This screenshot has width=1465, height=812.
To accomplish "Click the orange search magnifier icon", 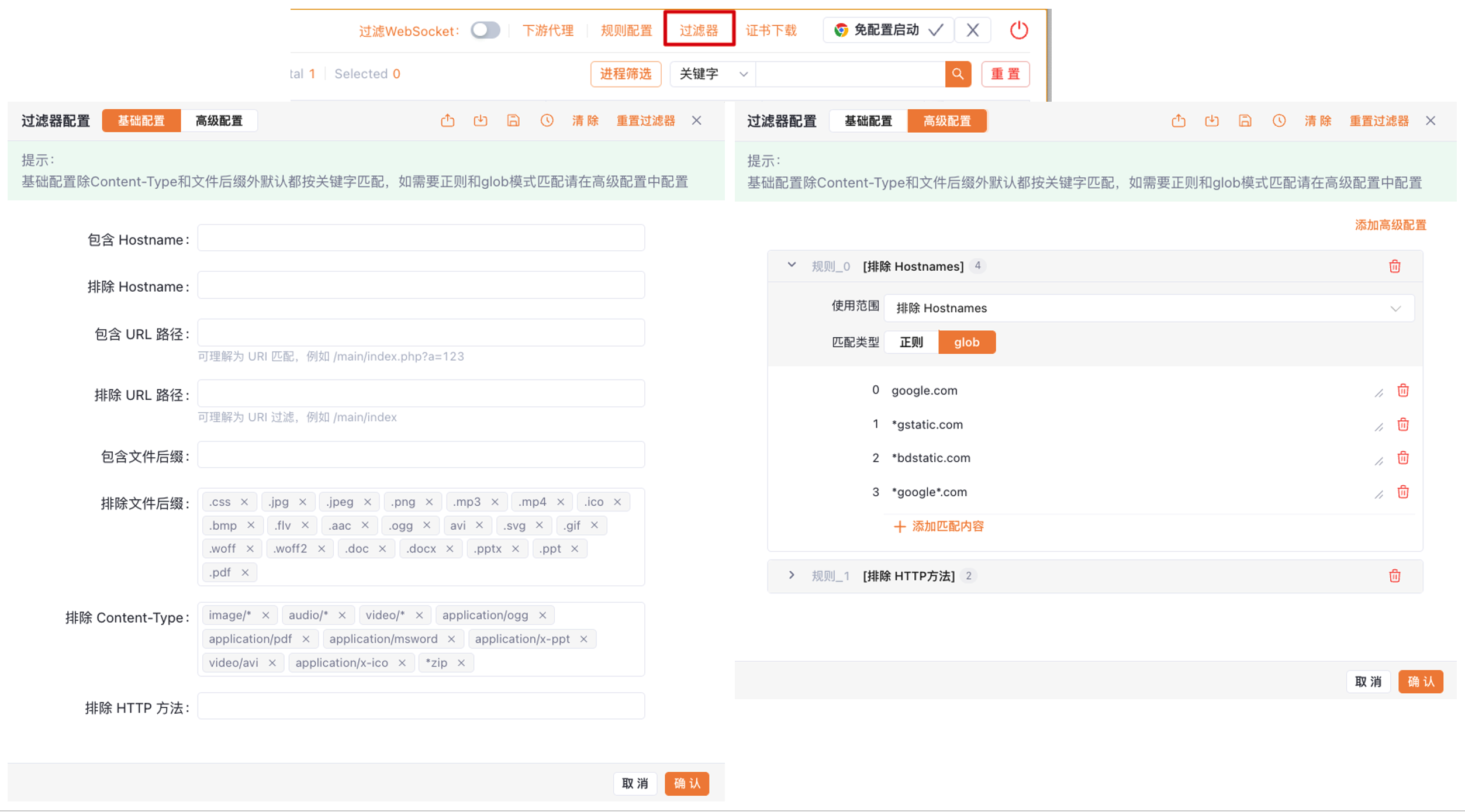I will pyautogui.click(x=958, y=74).
